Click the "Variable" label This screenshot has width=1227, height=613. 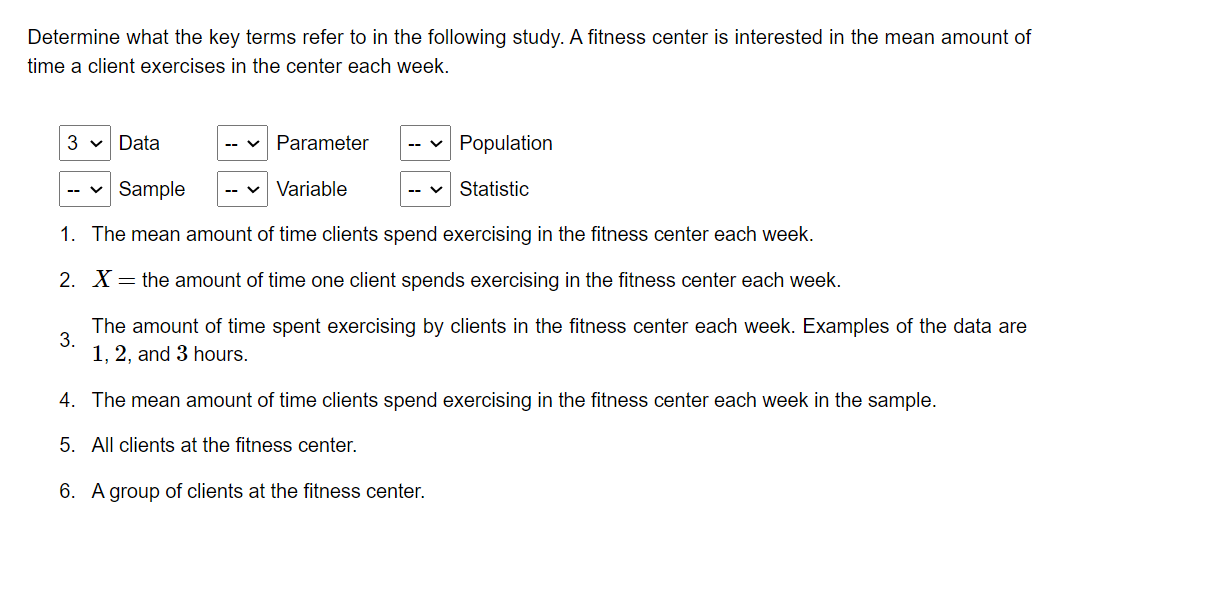[314, 189]
